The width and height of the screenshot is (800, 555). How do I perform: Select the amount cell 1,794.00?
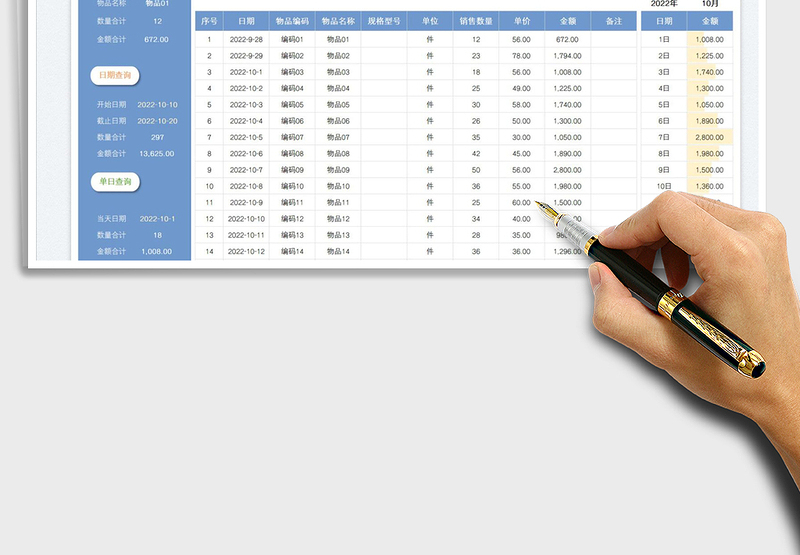(567, 56)
